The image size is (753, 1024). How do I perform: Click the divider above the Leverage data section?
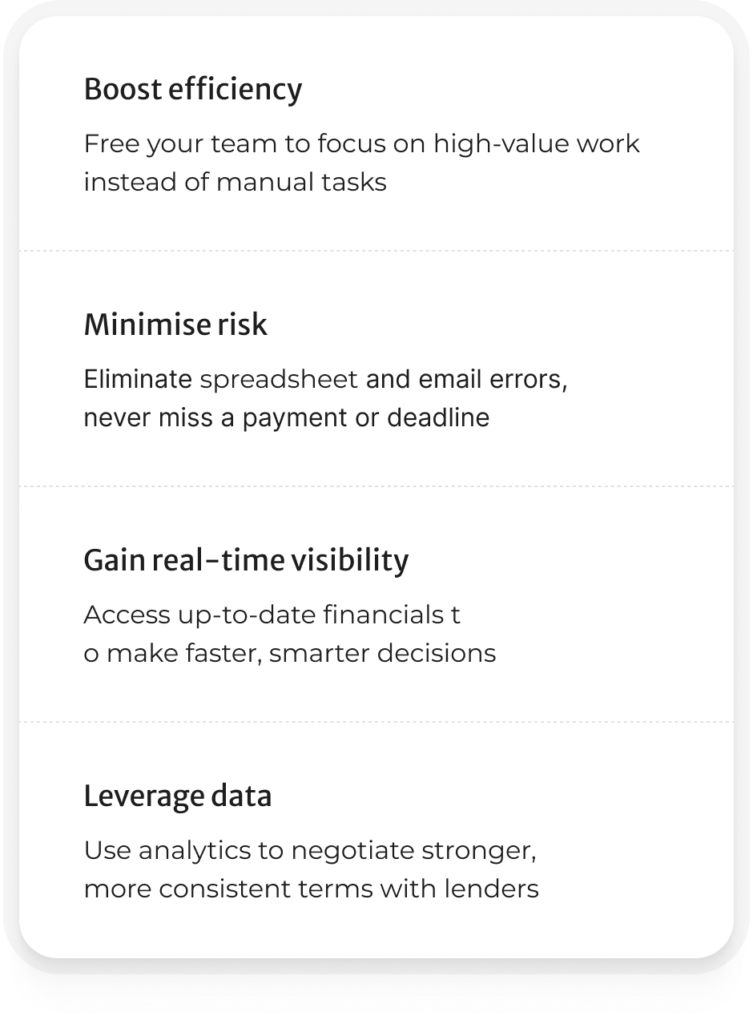click(376, 722)
